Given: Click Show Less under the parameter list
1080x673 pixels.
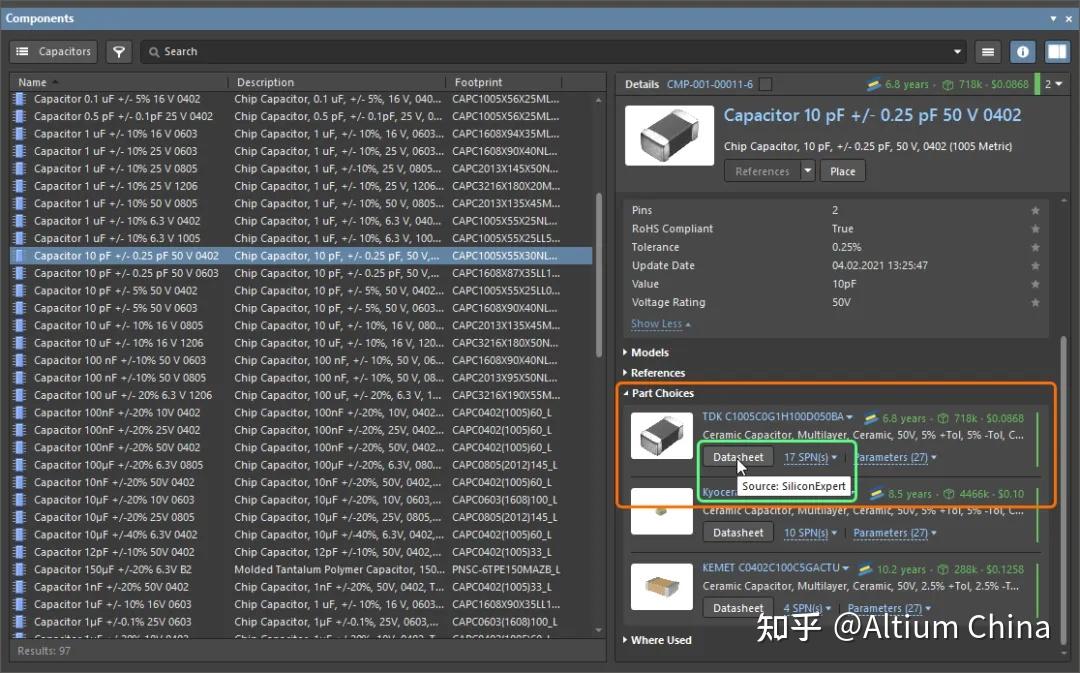Looking at the screenshot, I should (658, 323).
